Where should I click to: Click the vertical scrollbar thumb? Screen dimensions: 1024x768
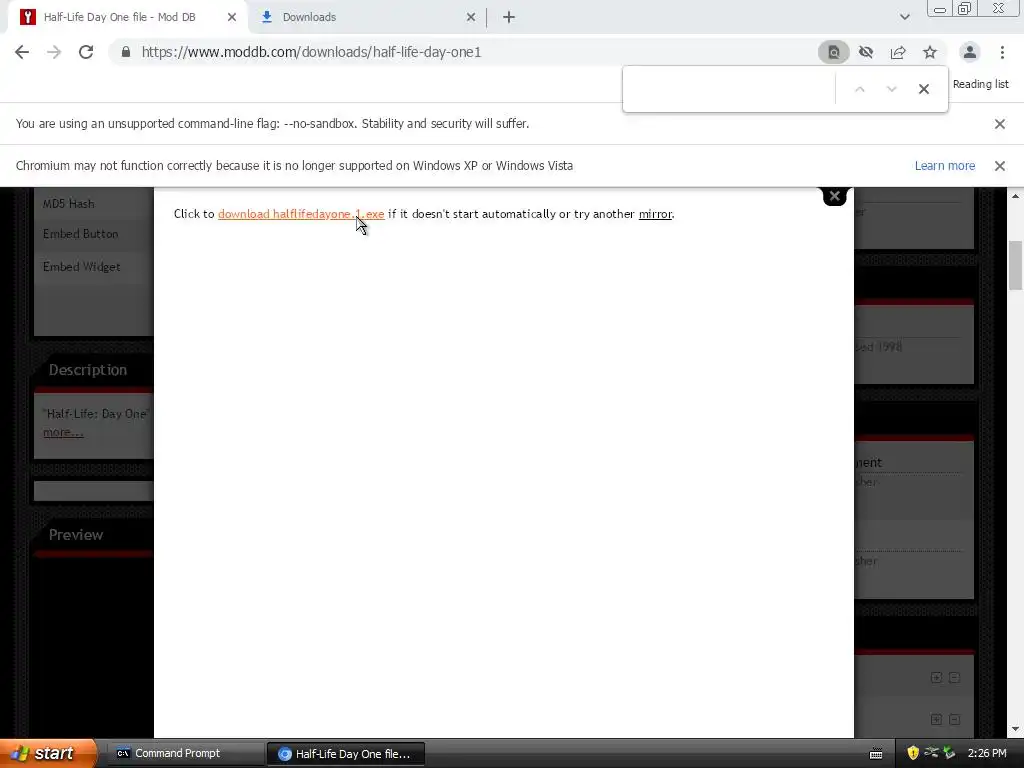point(1015,265)
